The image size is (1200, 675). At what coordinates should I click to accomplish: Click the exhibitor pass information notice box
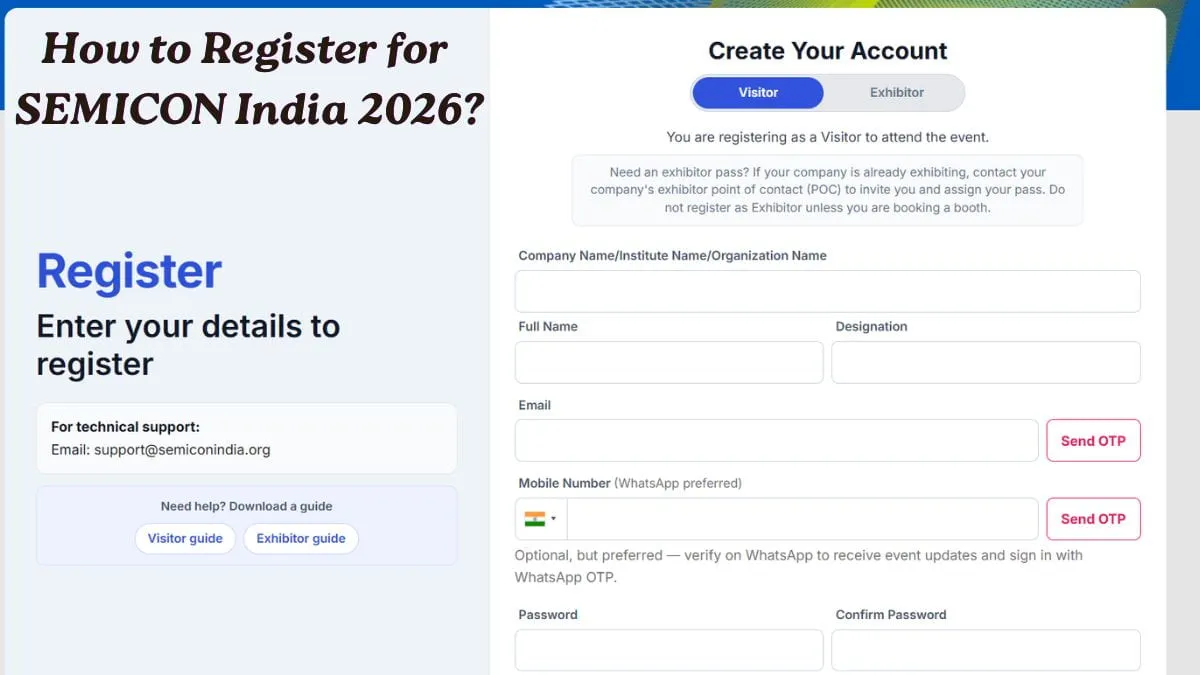pyautogui.click(x=828, y=190)
